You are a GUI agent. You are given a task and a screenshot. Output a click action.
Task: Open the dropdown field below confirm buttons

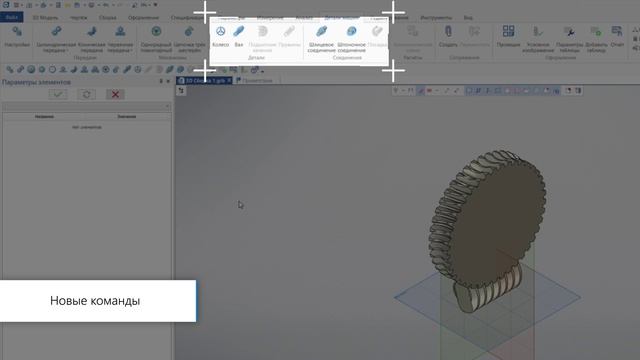tap(86, 107)
